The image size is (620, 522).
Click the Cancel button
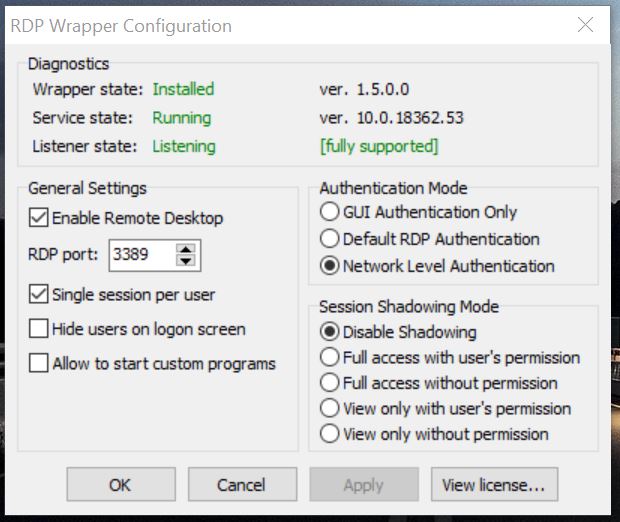click(x=242, y=484)
